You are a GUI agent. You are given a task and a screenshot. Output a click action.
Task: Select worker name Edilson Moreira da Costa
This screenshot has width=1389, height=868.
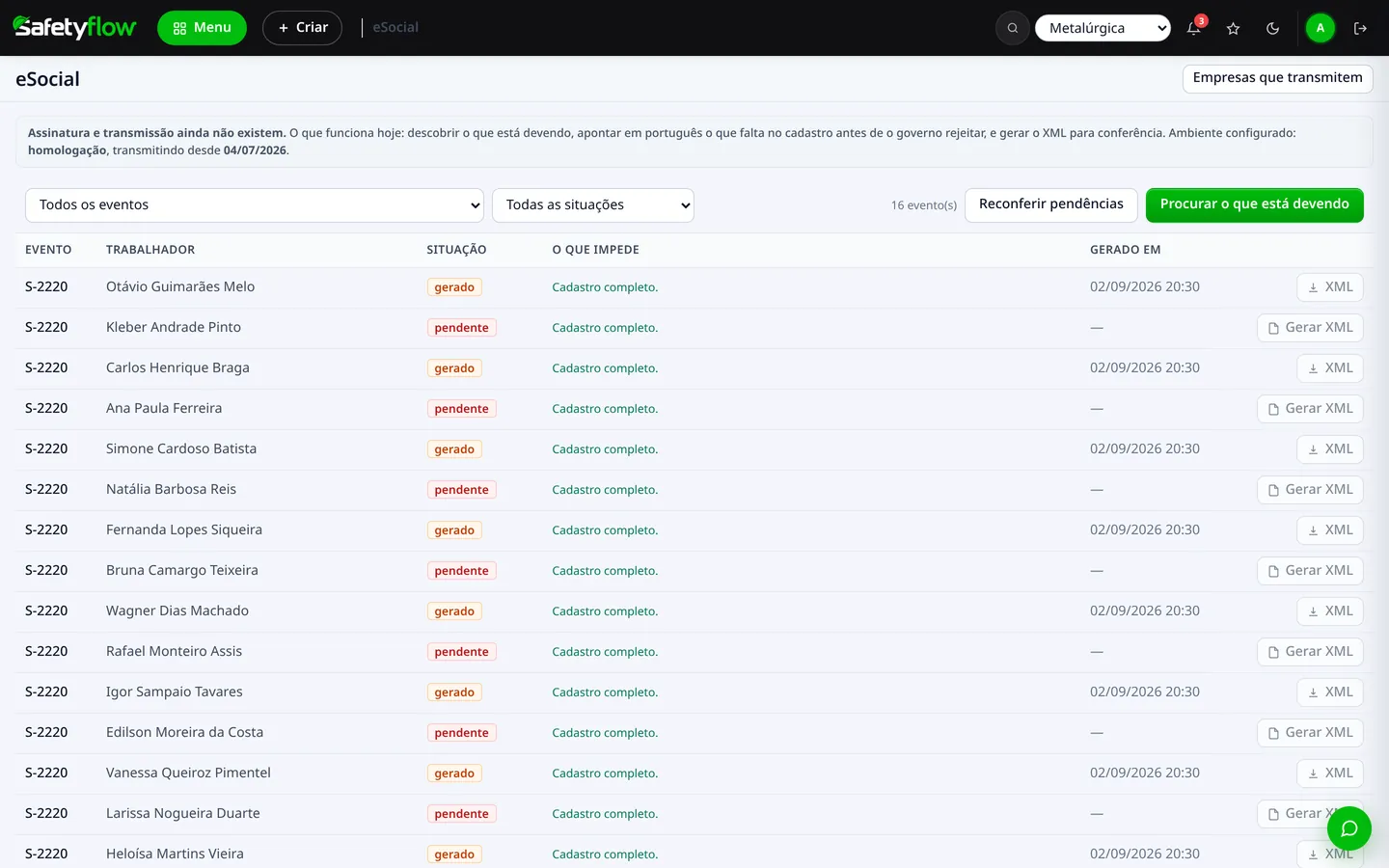(184, 733)
